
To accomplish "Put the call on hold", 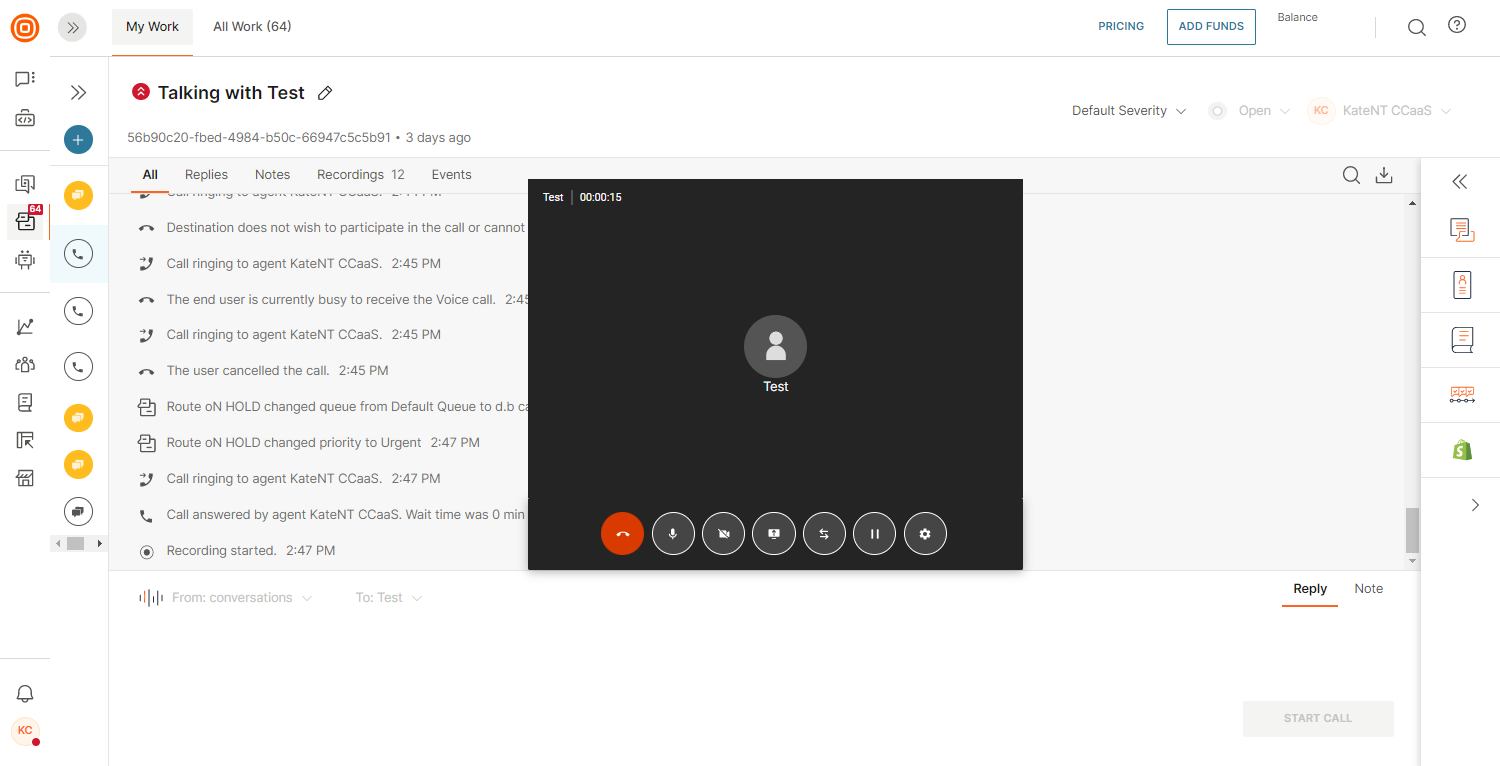I will (x=875, y=534).
